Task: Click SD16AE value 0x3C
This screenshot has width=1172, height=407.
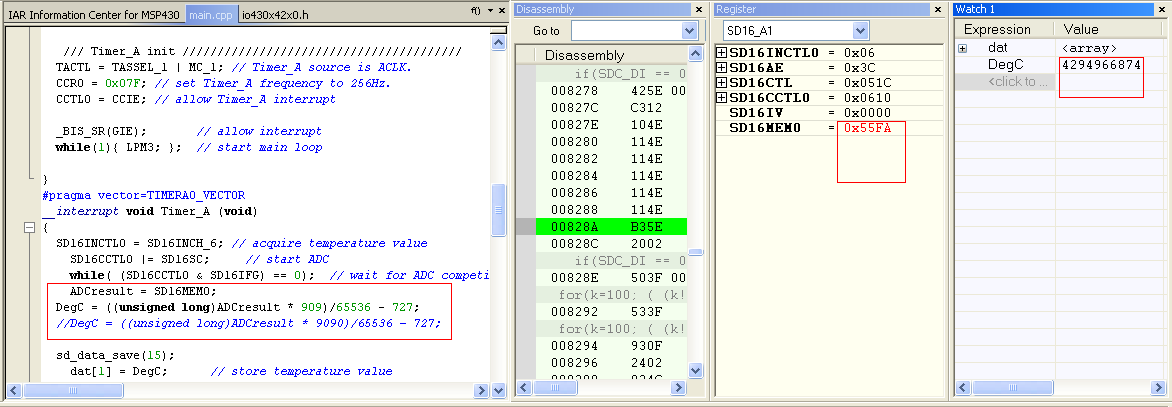Action: (859, 68)
